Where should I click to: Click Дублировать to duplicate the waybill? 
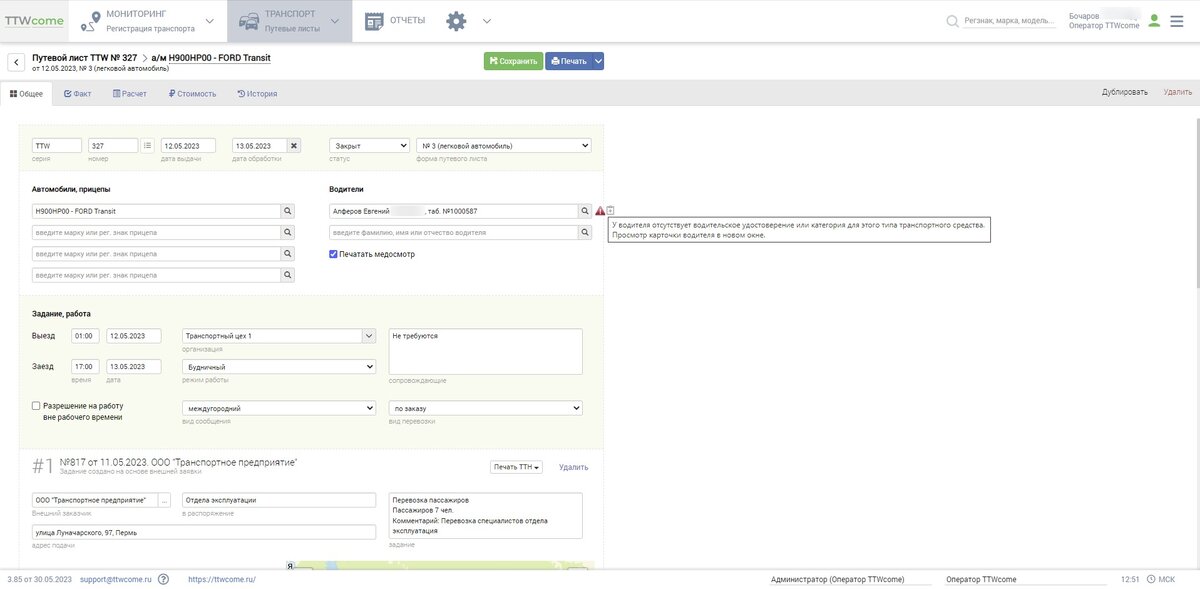1125,92
